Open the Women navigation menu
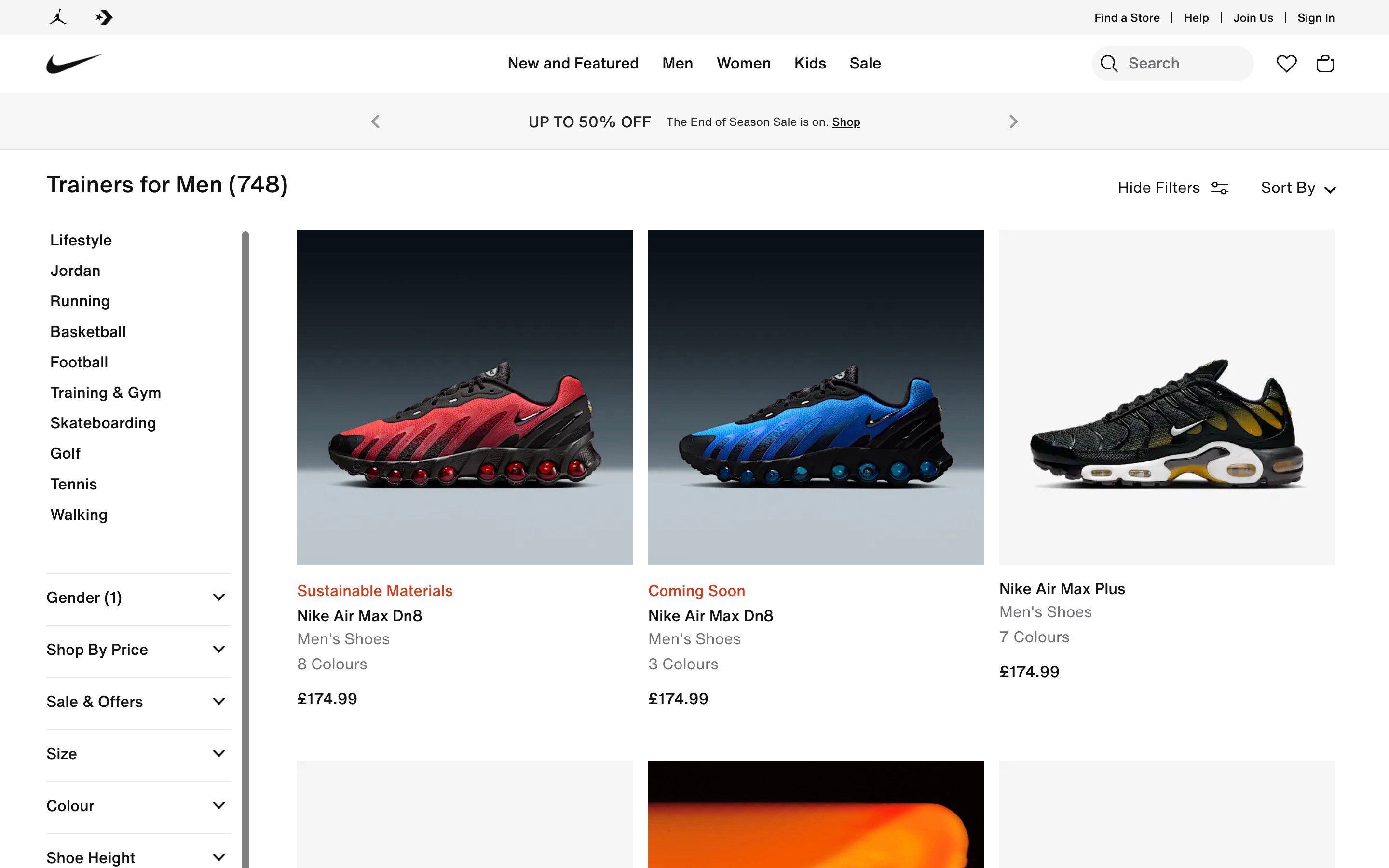 click(x=743, y=63)
